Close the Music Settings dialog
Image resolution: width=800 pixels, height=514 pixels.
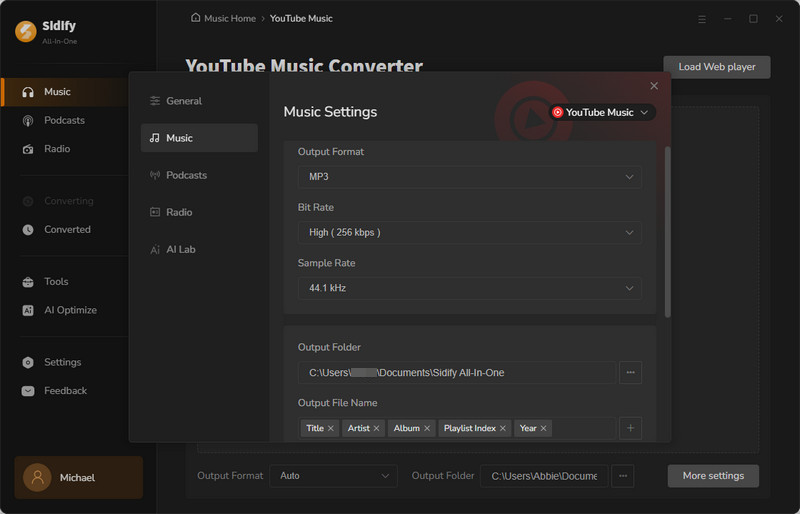pyautogui.click(x=654, y=86)
